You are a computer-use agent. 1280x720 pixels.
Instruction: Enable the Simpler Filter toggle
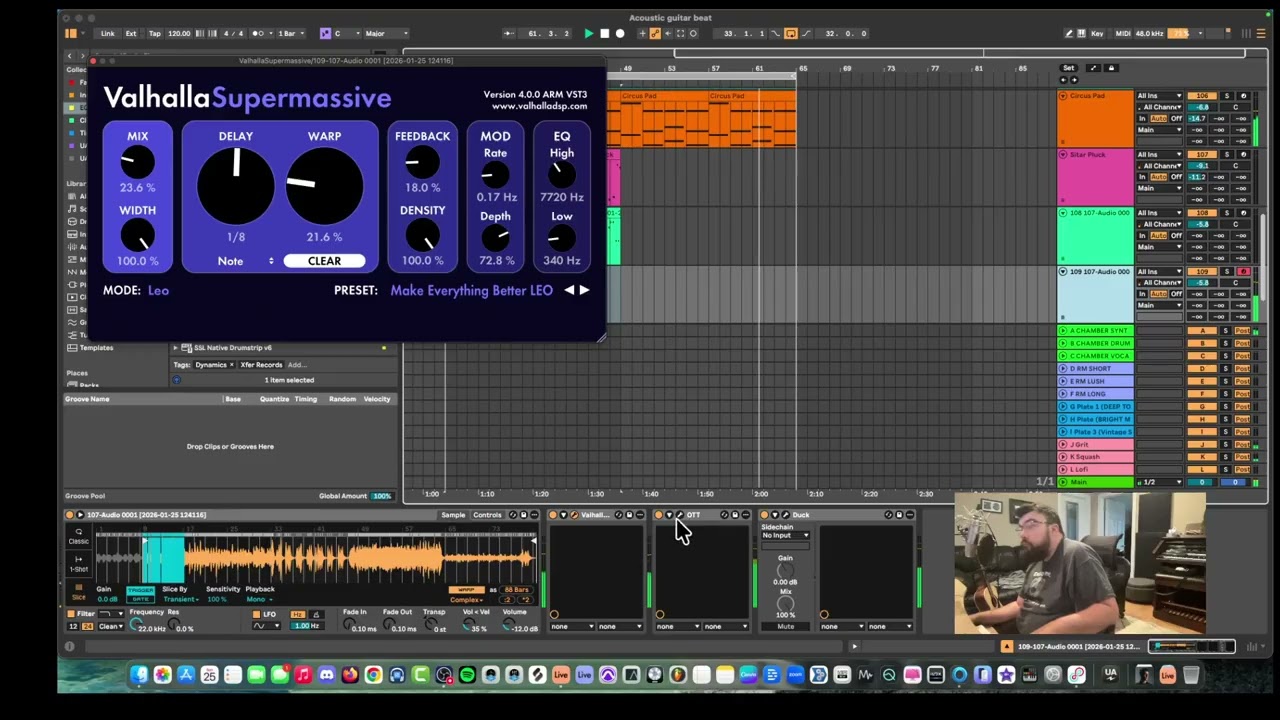(71, 613)
